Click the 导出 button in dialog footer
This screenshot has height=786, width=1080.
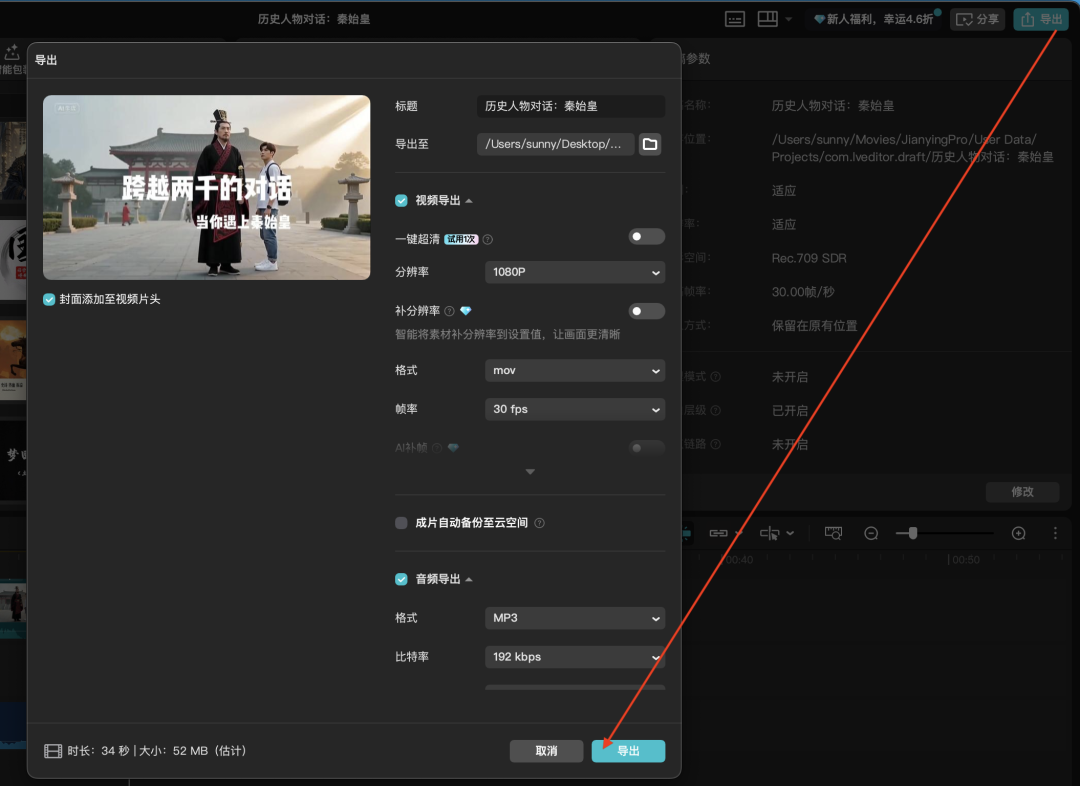628,751
